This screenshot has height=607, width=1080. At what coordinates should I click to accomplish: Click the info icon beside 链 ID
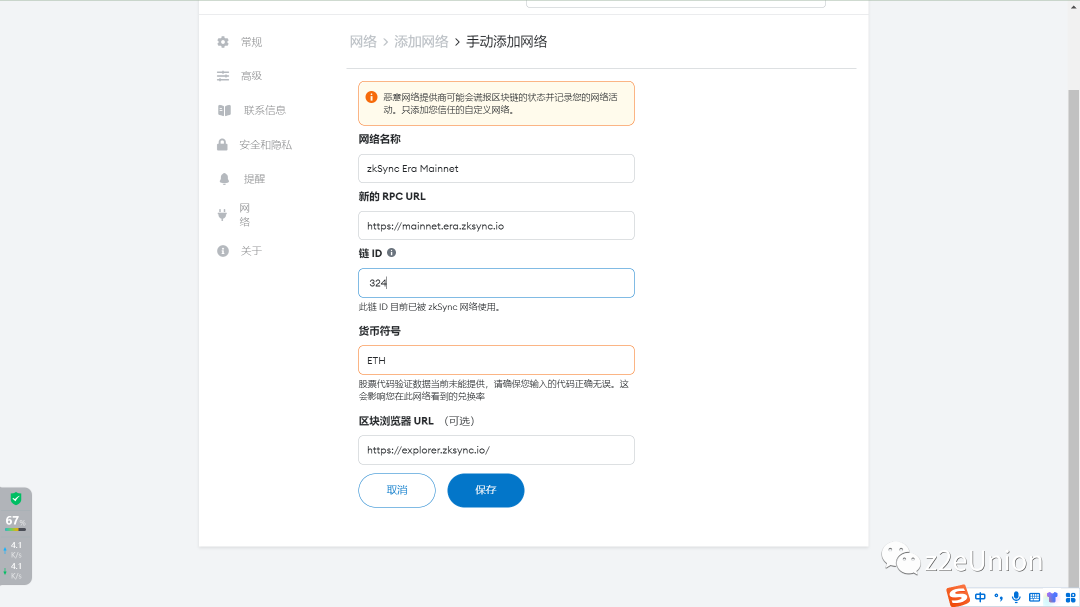coord(391,252)
